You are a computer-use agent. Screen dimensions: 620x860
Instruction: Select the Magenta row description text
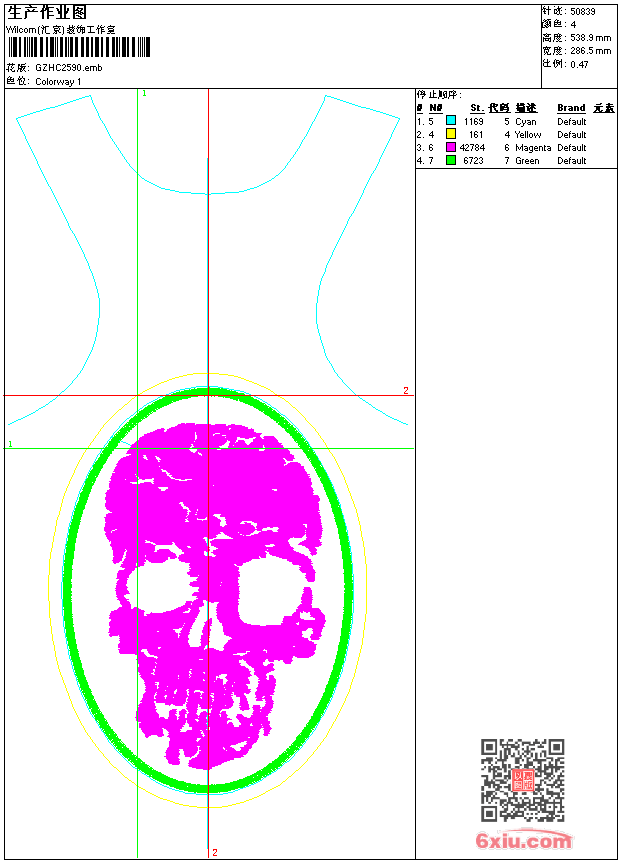[x=533, y=147]
